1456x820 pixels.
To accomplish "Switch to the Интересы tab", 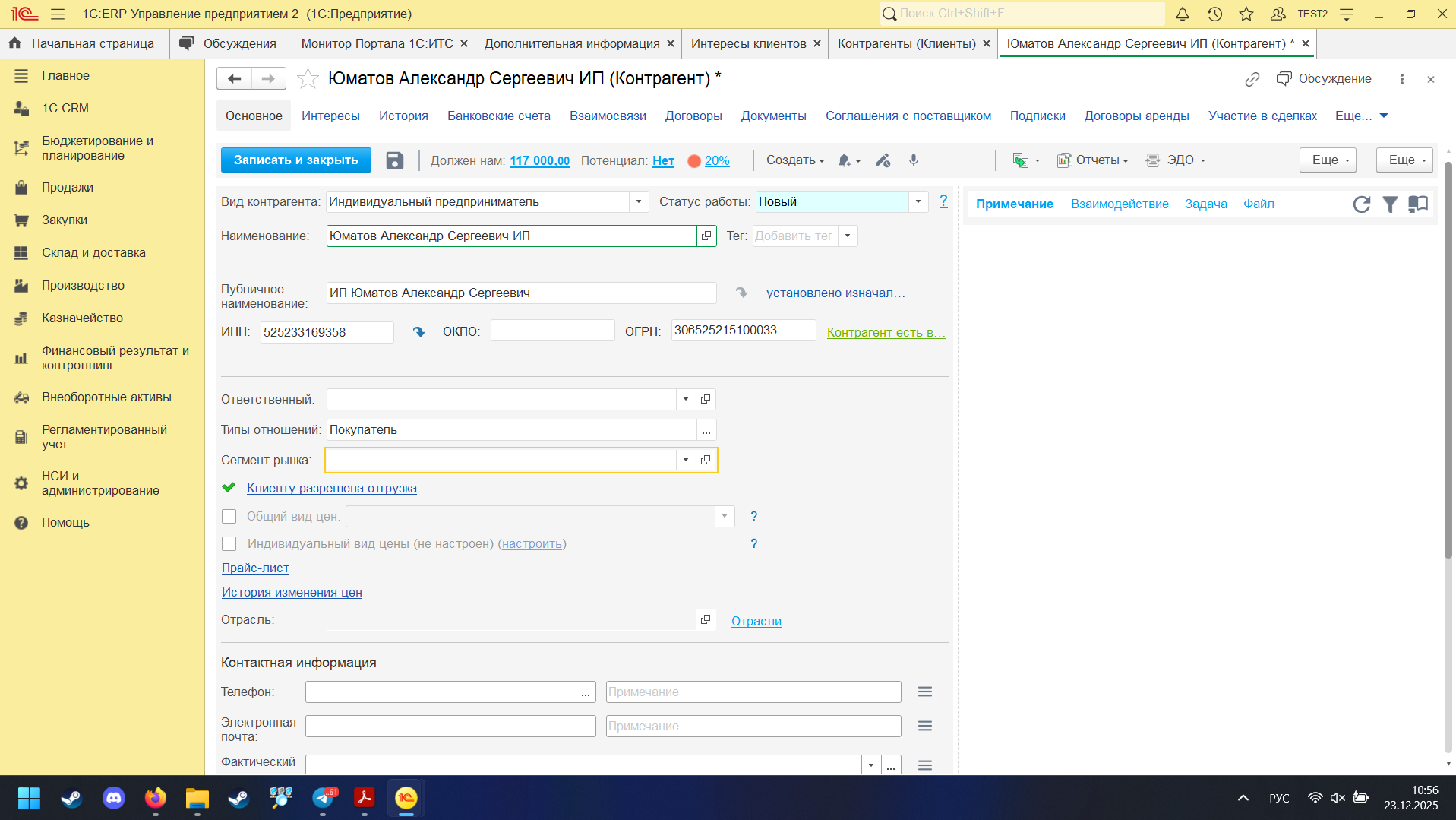I will coord(330,116).
